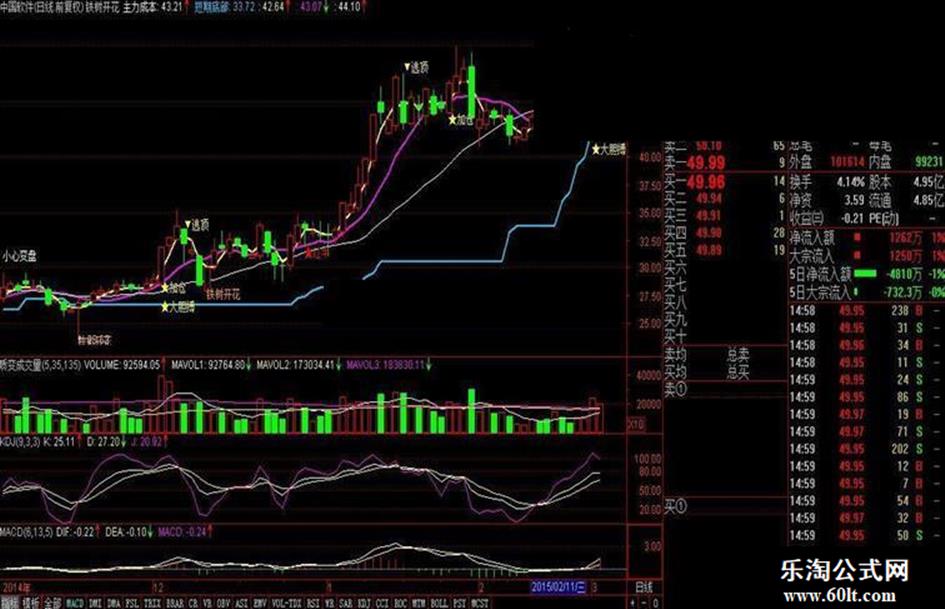Click the 换手 turnover 4.14% value
Viewport: 945px width, 609px height.
point(850,181)
